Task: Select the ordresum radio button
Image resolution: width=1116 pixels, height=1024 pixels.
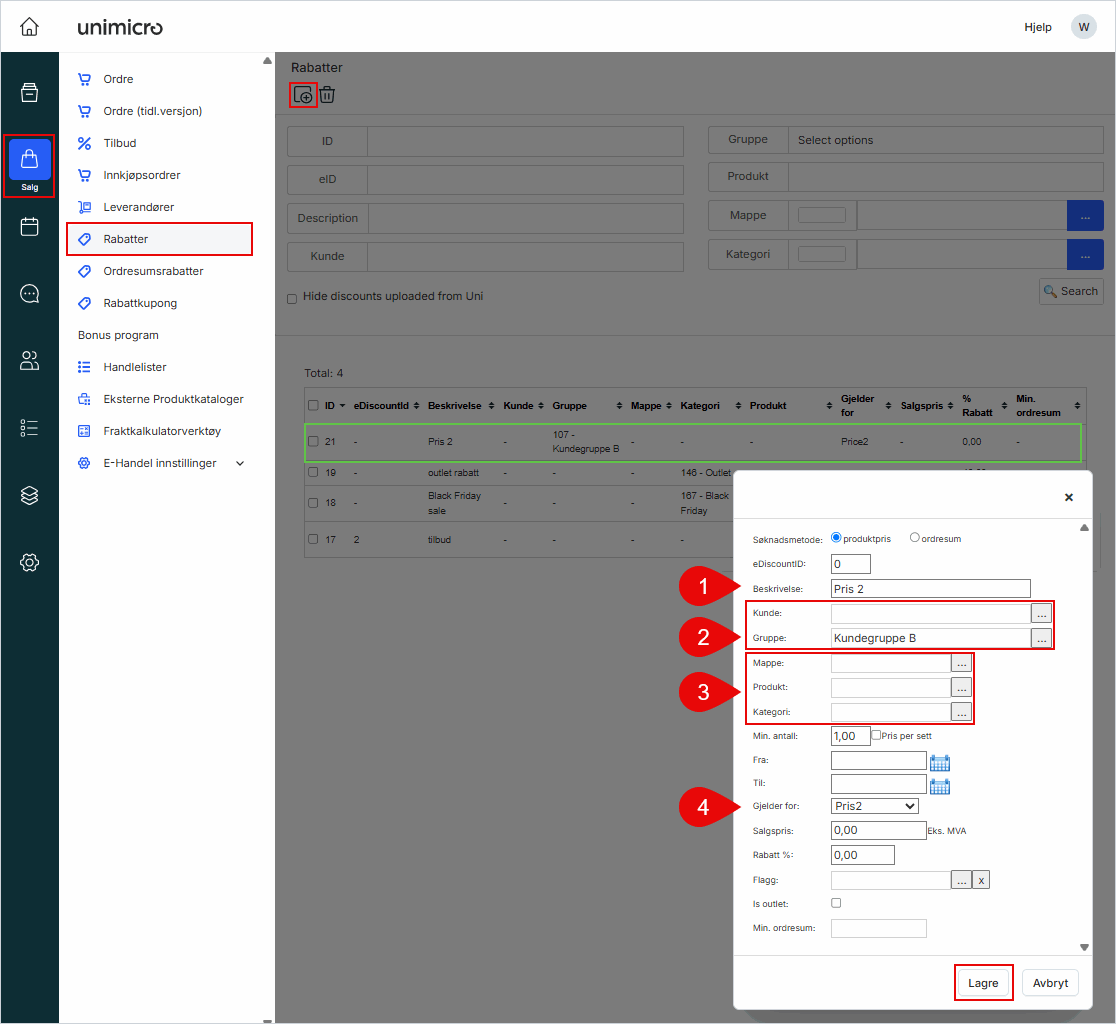Action: click(914, 538)
